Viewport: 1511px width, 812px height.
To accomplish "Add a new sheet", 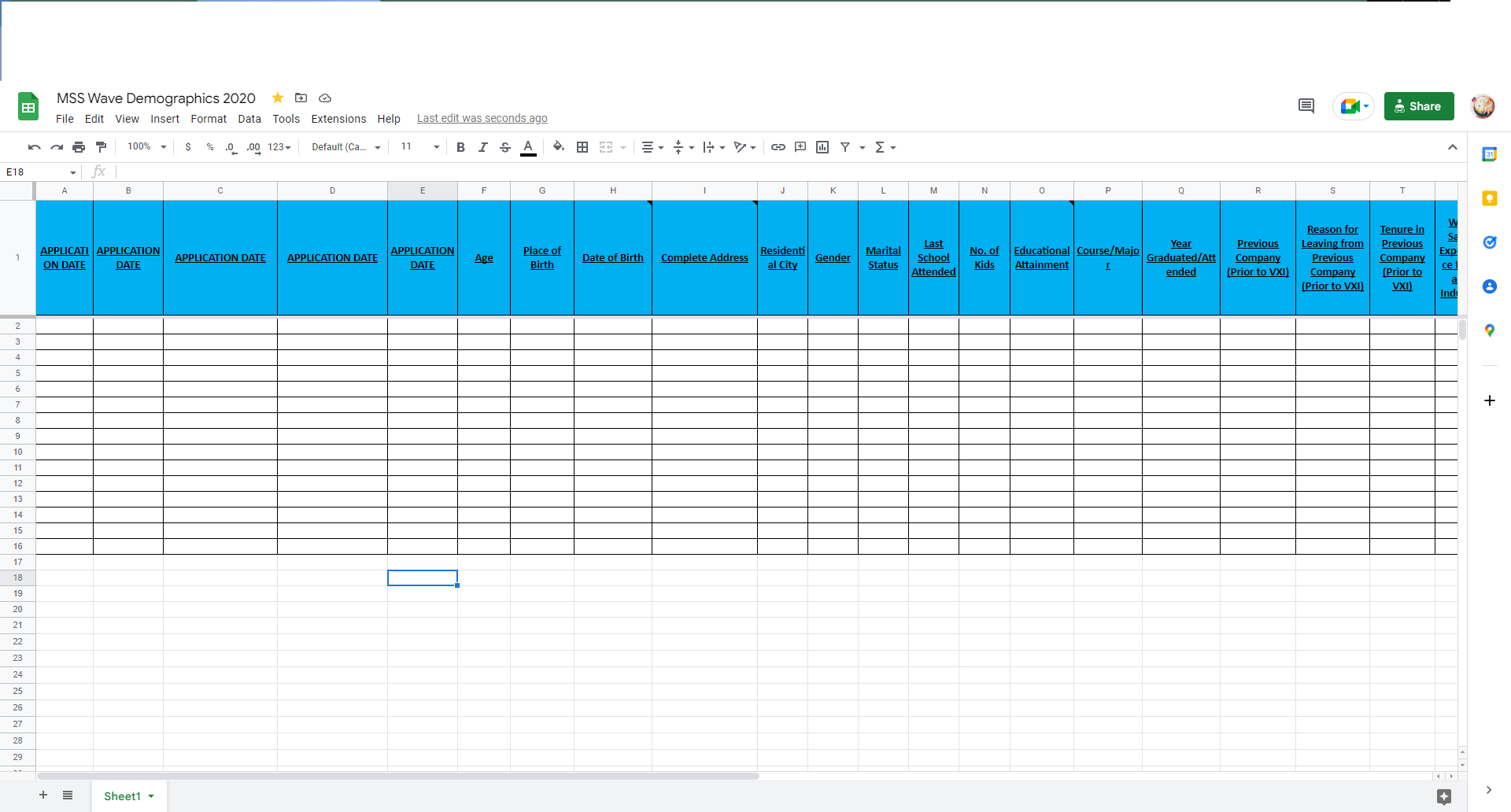I will (43, 795).
